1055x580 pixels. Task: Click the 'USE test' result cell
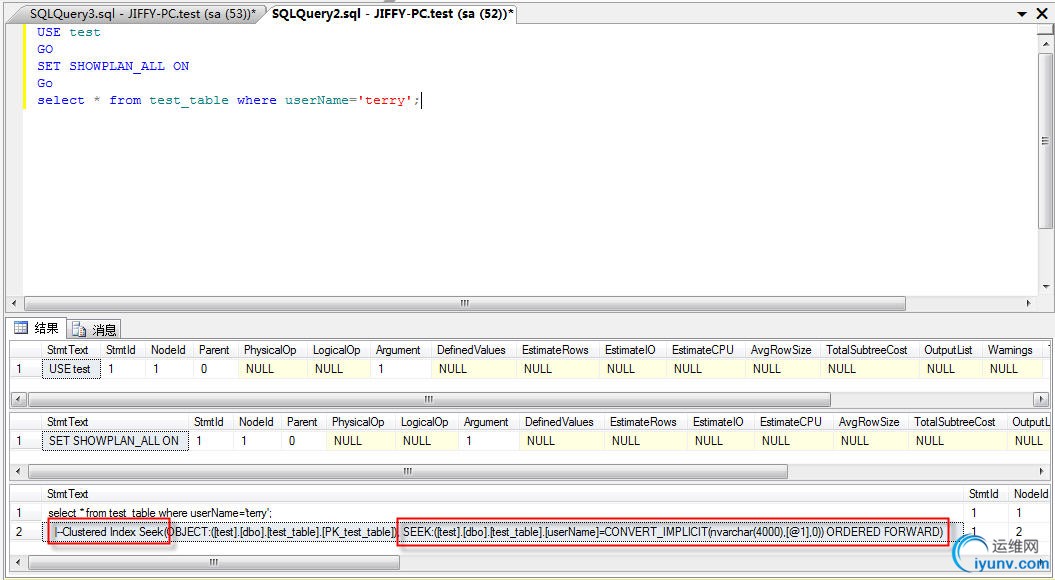[71, 369]
